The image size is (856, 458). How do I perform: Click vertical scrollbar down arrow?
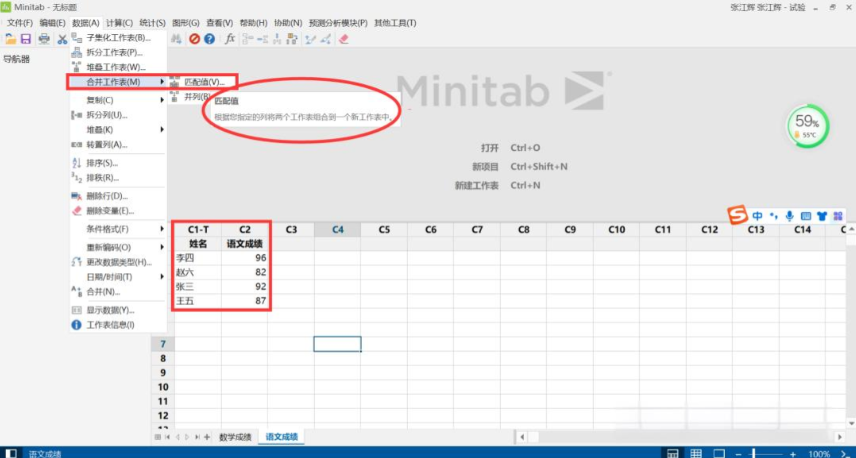[851, 424]
